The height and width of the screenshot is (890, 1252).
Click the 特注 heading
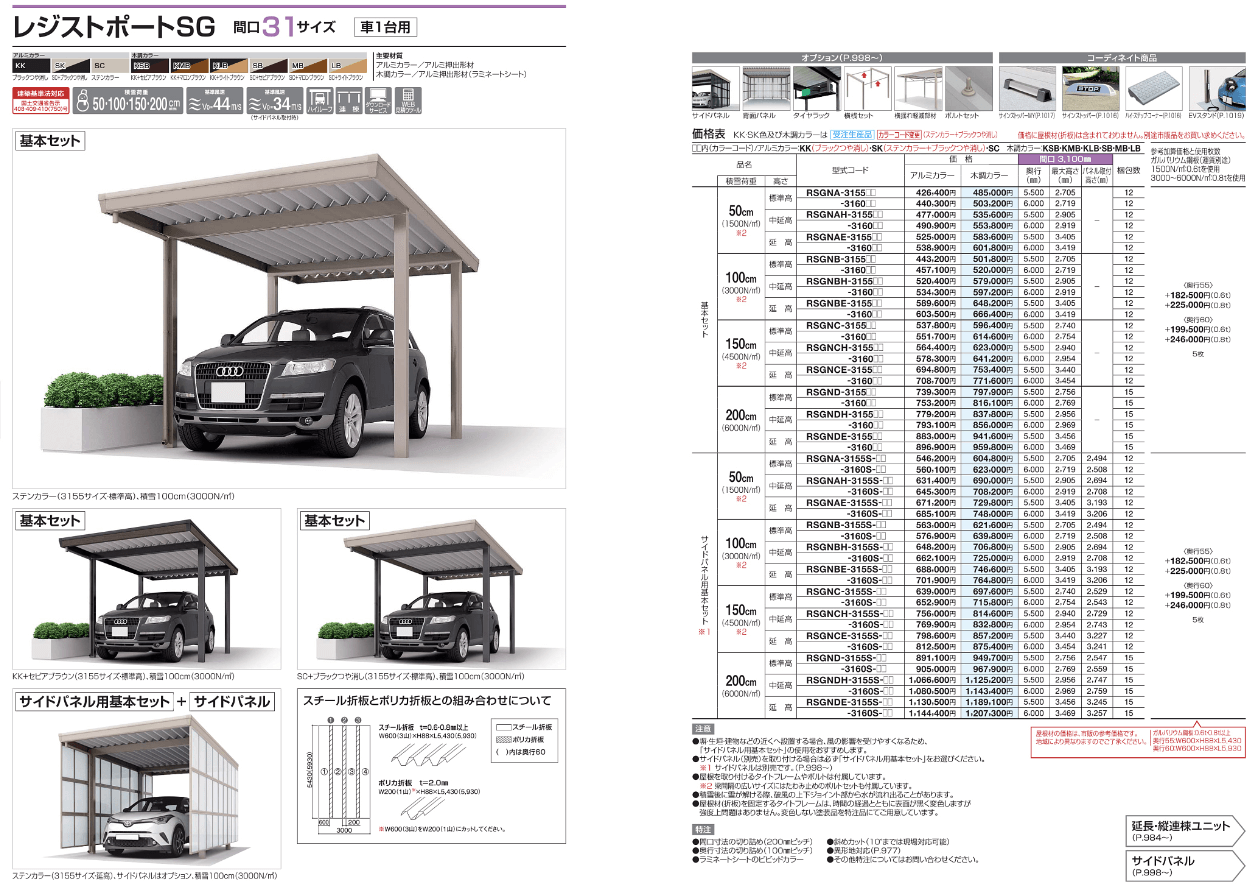tap(703, 829)
